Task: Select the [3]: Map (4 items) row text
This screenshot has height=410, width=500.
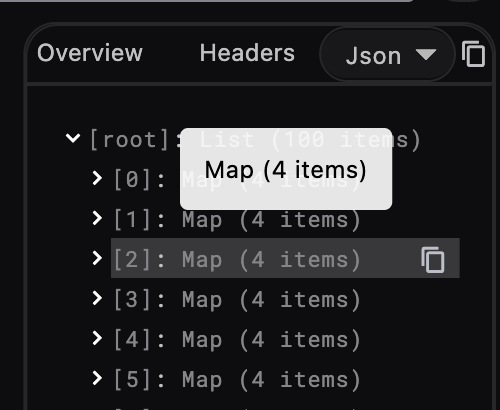Action: (237, 300)
